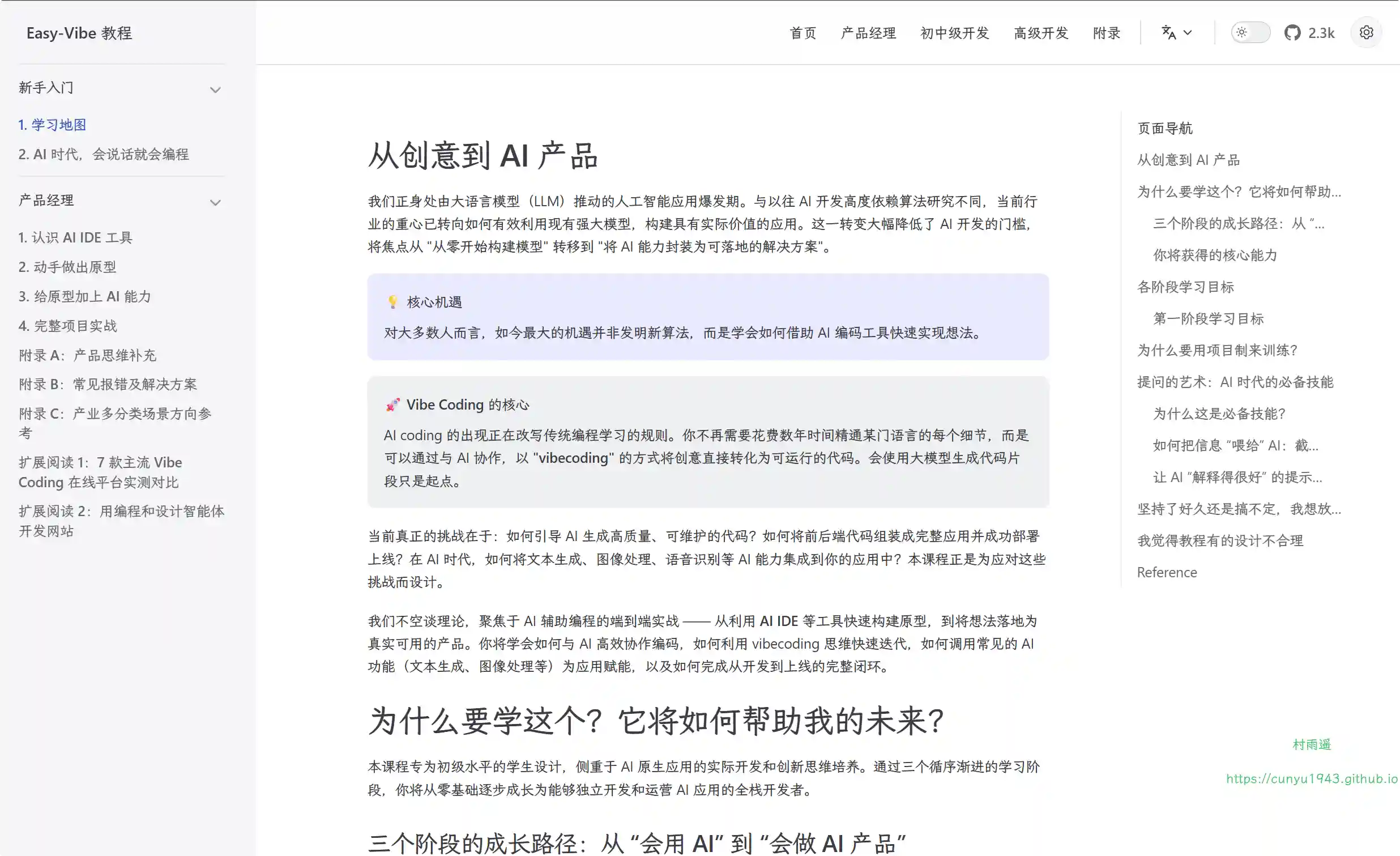Open the language dropdown arrow

pos(1188,33)
